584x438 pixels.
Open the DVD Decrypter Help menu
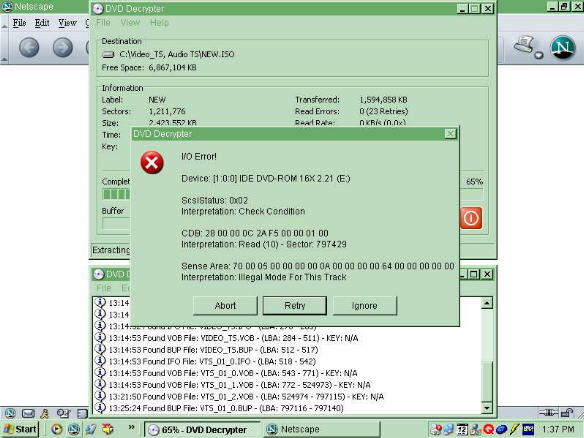coord(159,23)
